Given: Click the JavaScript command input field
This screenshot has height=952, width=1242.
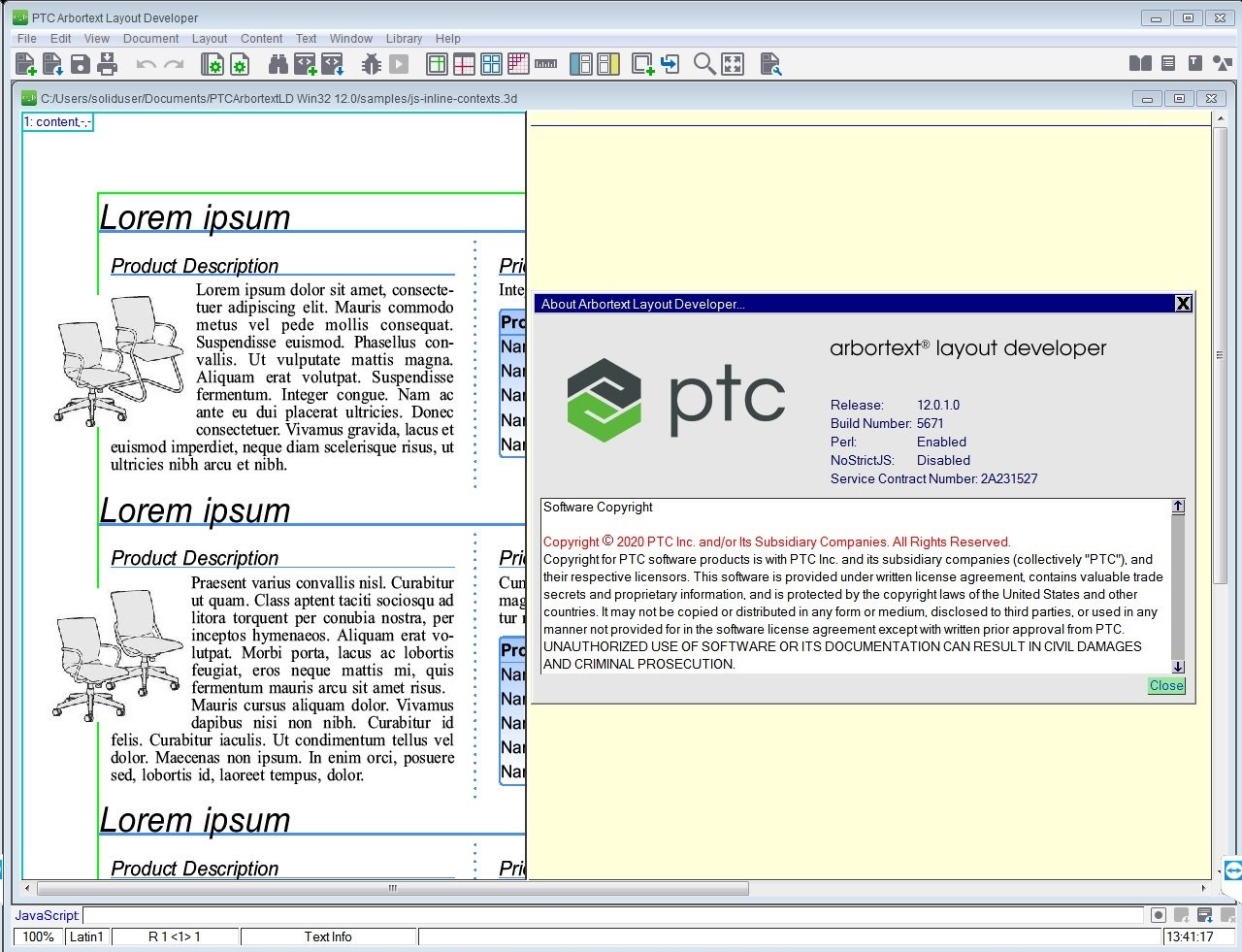Looking at the screenshot, I should [x=613, y=915].
